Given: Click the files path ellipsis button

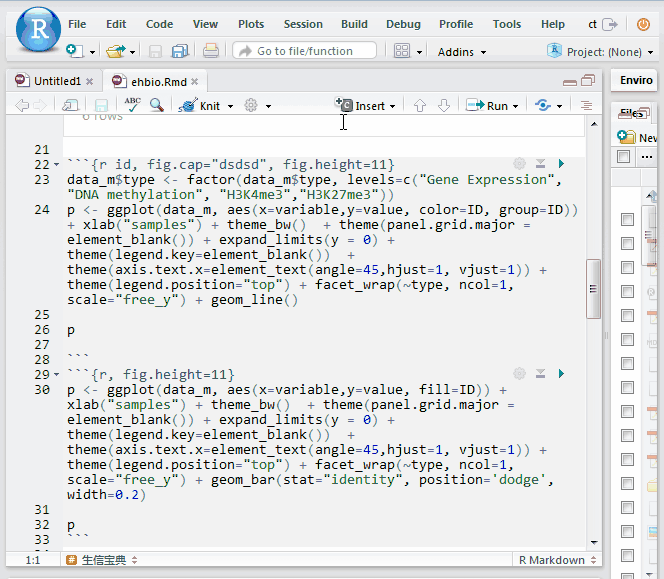Looking at the screenshot, I should point(647,157).
